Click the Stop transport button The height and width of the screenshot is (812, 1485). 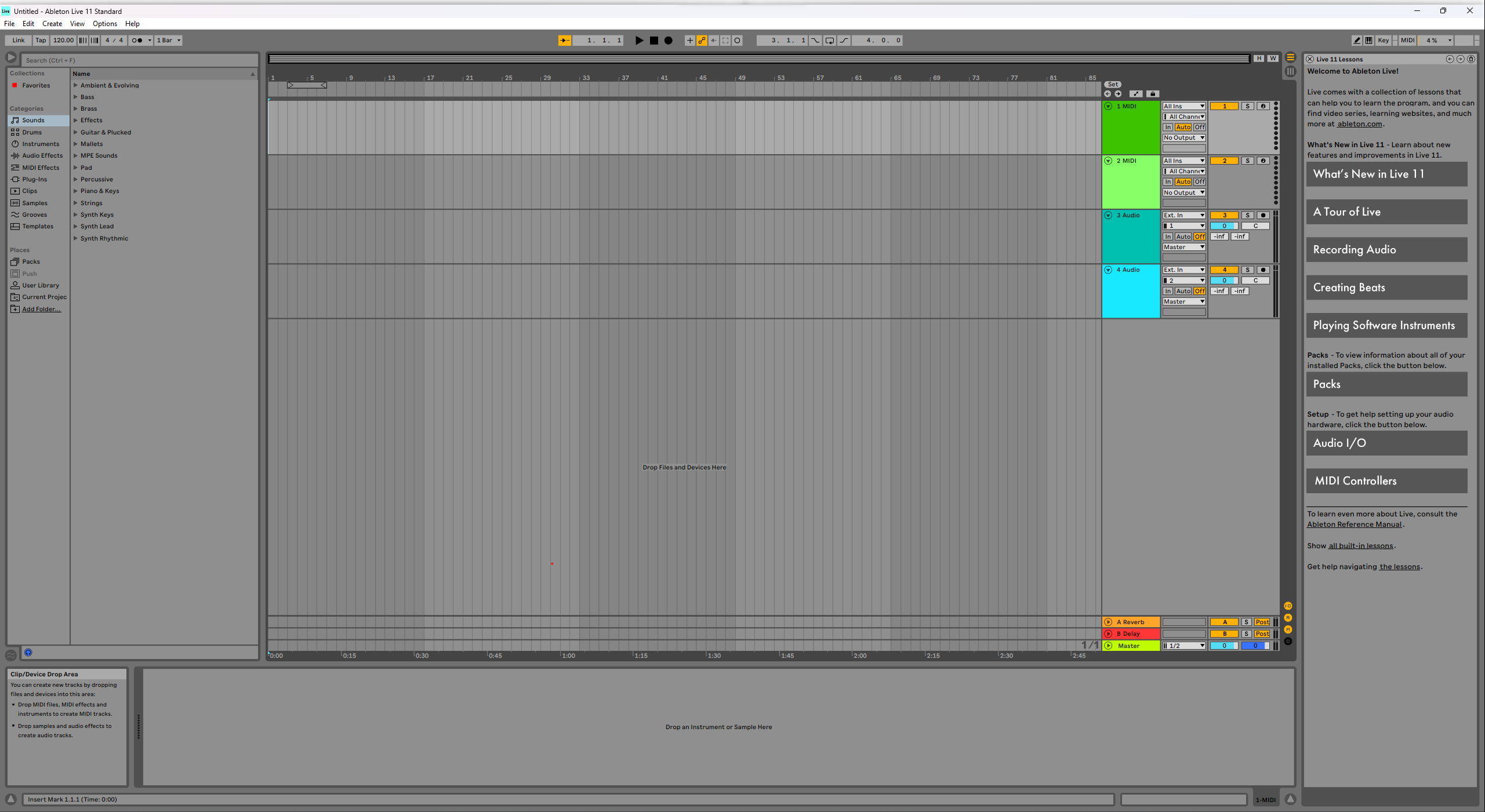point(654,41)
